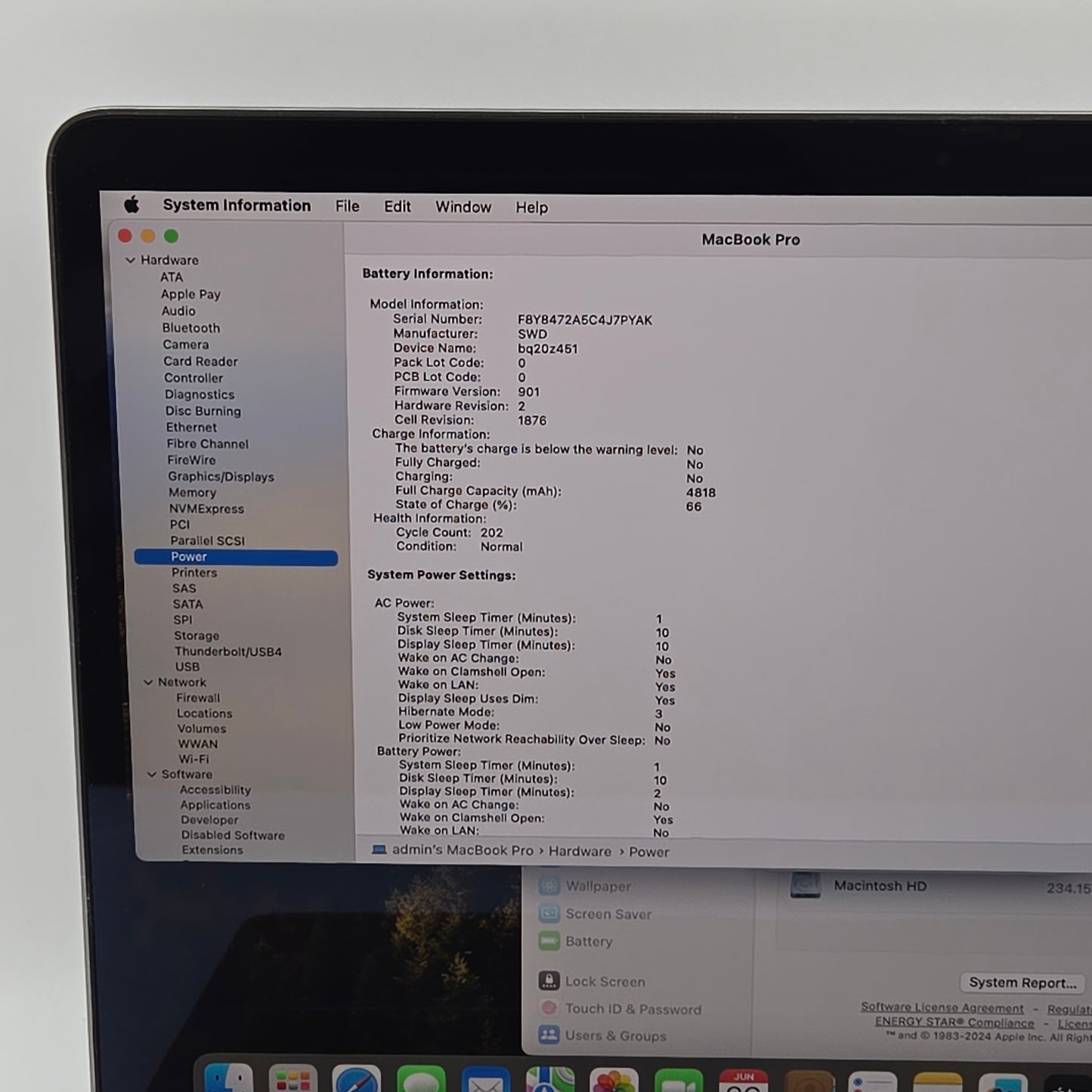Open the Apple menu logo
This screenshot has height=1092, width=1092.
click(x=131, y=204)
